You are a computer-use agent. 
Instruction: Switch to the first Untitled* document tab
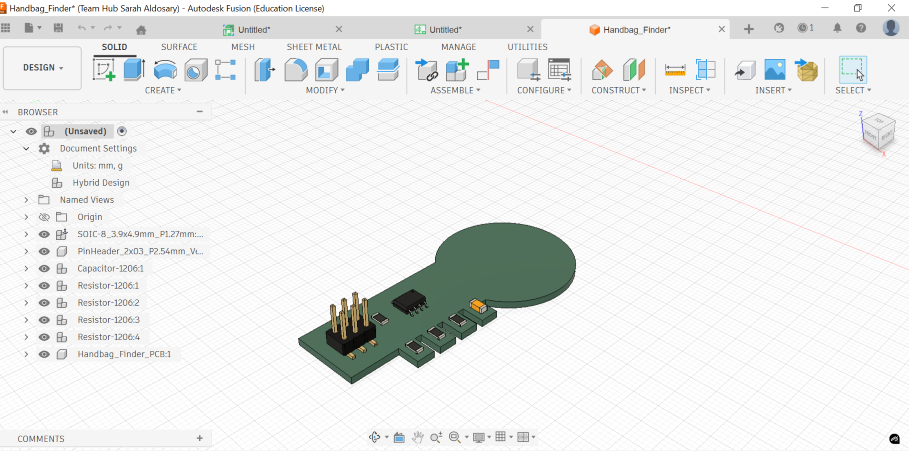[x=254, y=30]
